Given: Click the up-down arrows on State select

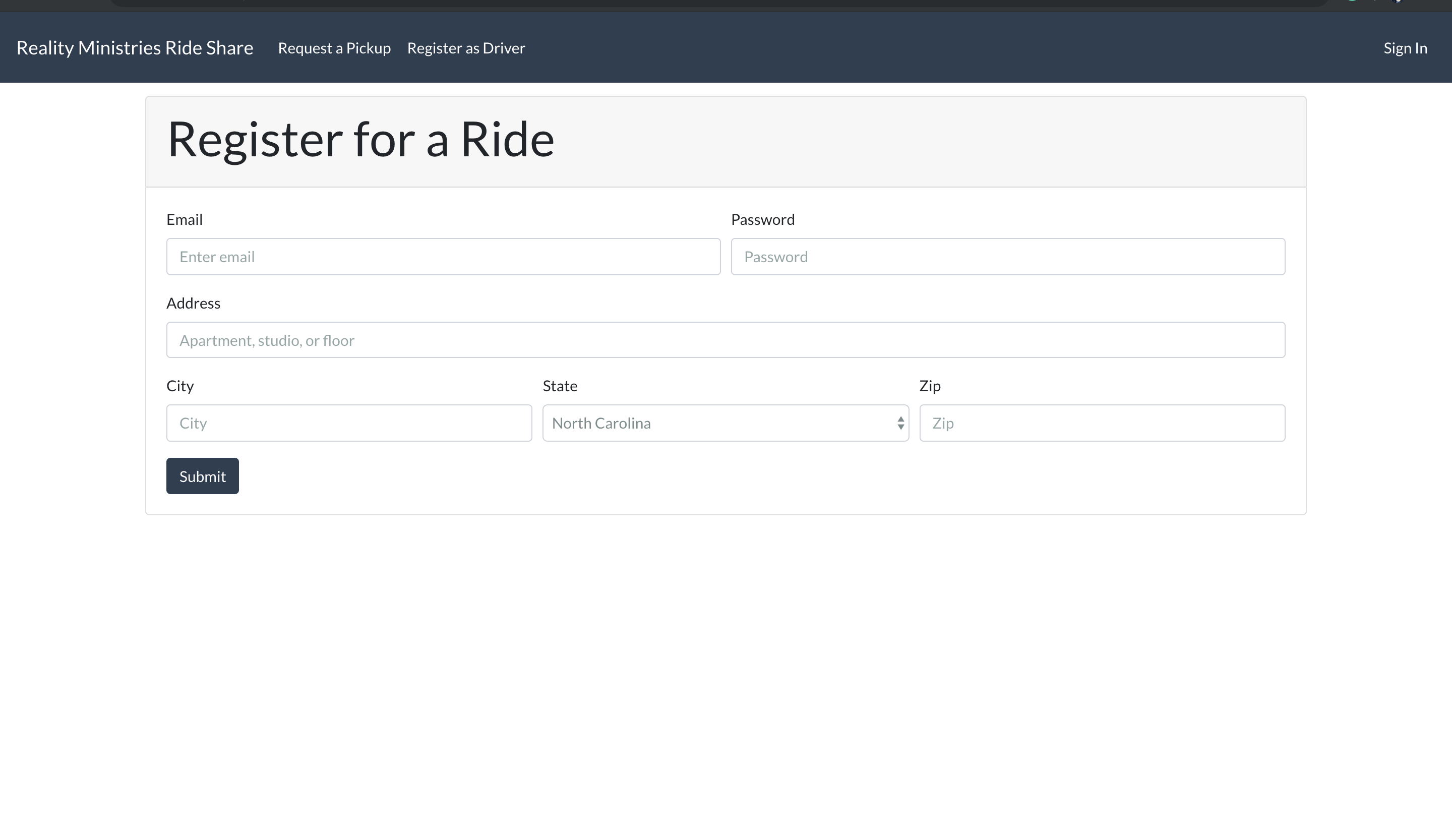Looking at the screenshot, I should coord(900,423).
